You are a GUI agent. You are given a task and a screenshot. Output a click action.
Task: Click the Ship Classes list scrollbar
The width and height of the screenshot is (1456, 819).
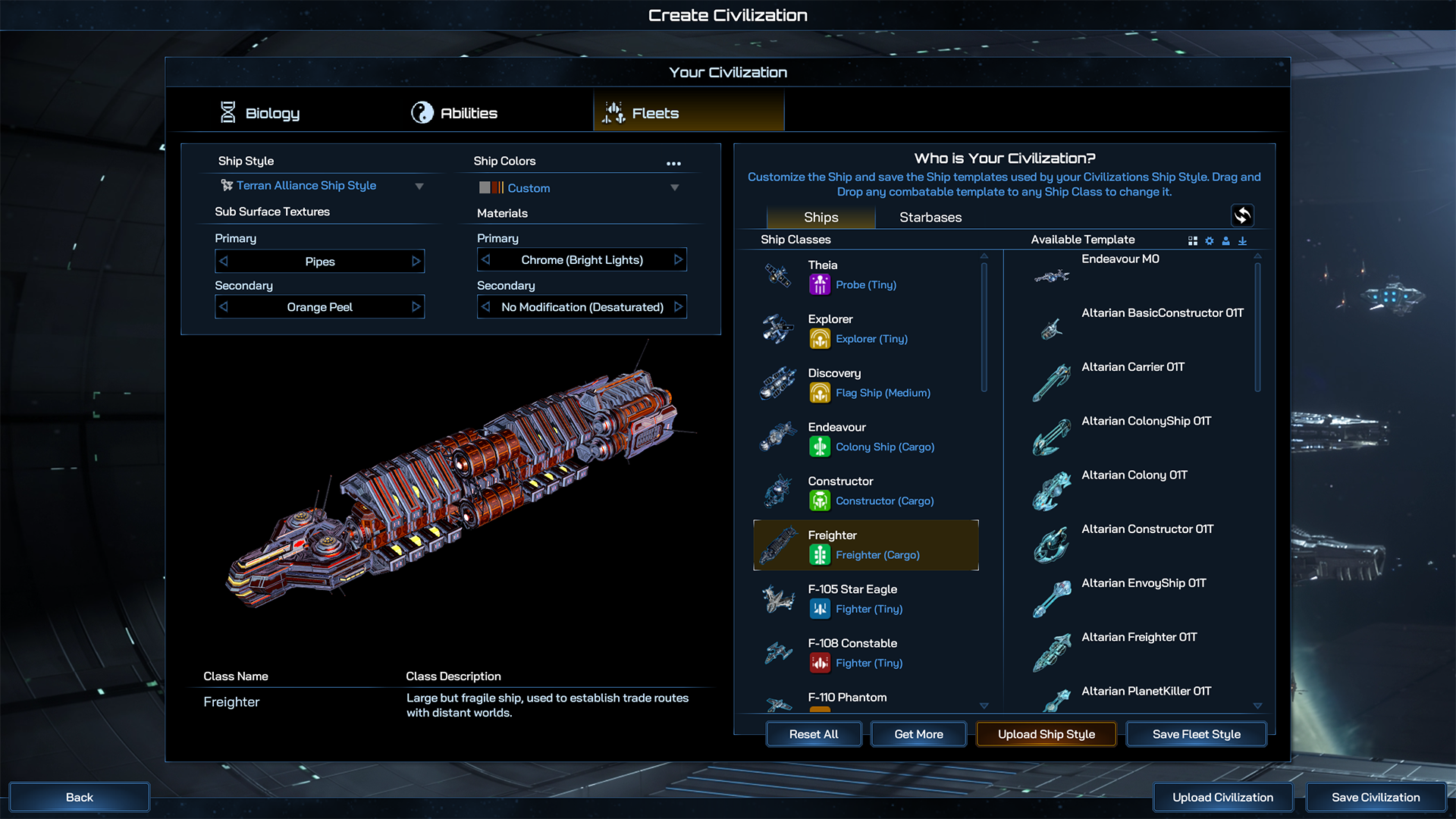point(984,326)
